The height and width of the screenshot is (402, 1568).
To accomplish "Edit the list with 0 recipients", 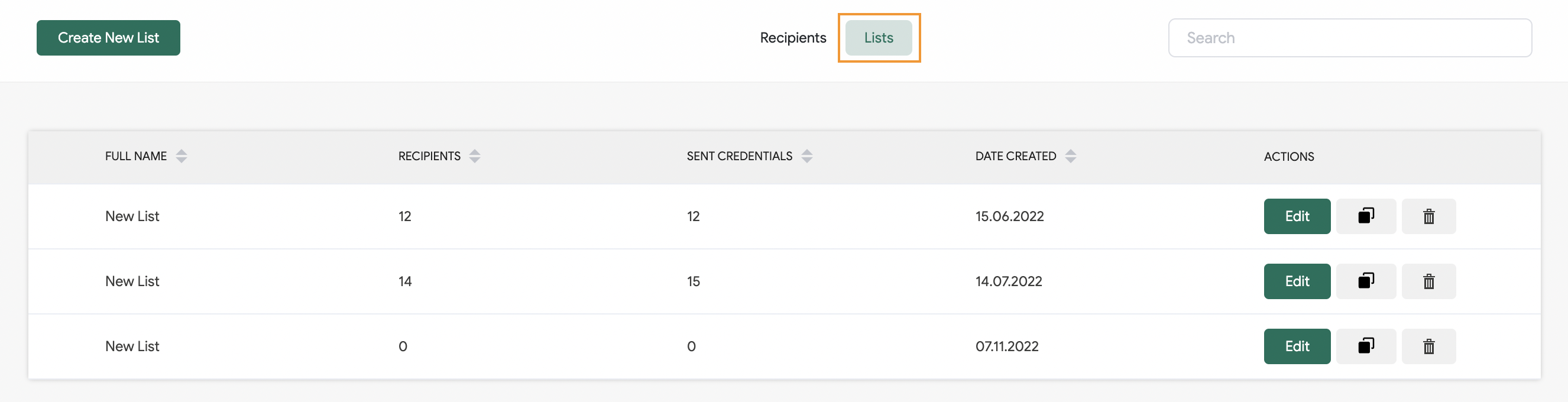I will point(1297,346).
